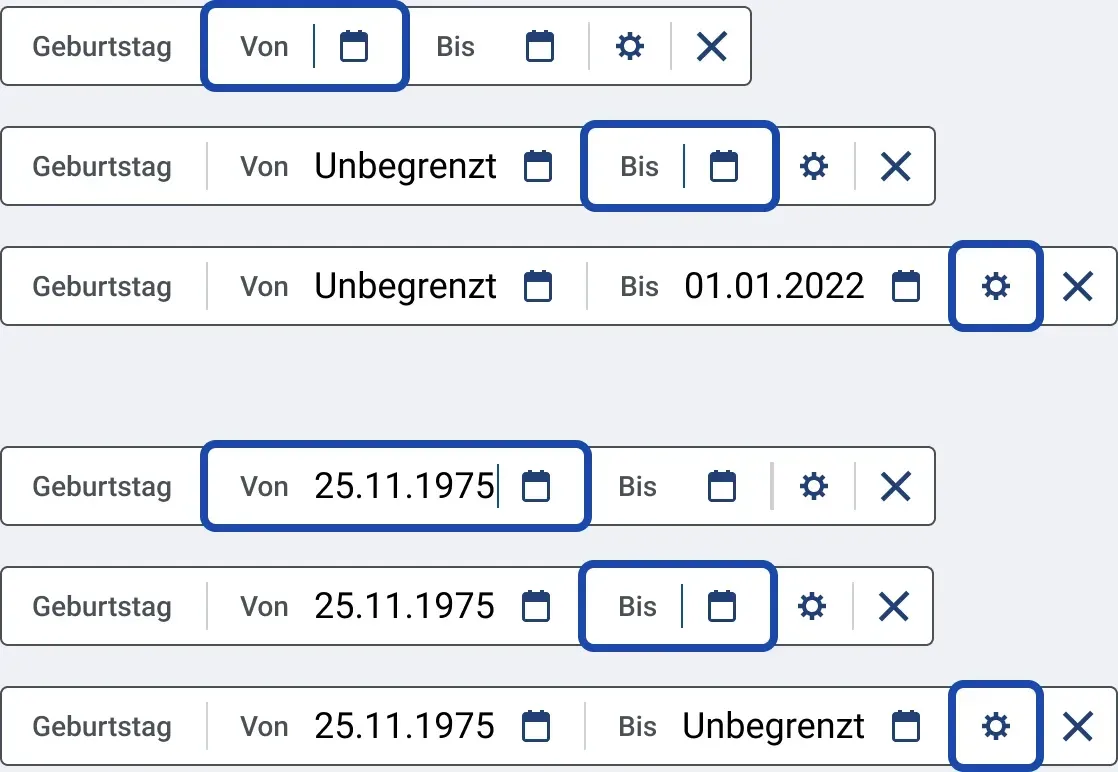The width and height of the screenshot is (1118, 772).
Task: Click Von Unbegrenzt field beside Bis 01.01.2022
Action: point(396,287)
